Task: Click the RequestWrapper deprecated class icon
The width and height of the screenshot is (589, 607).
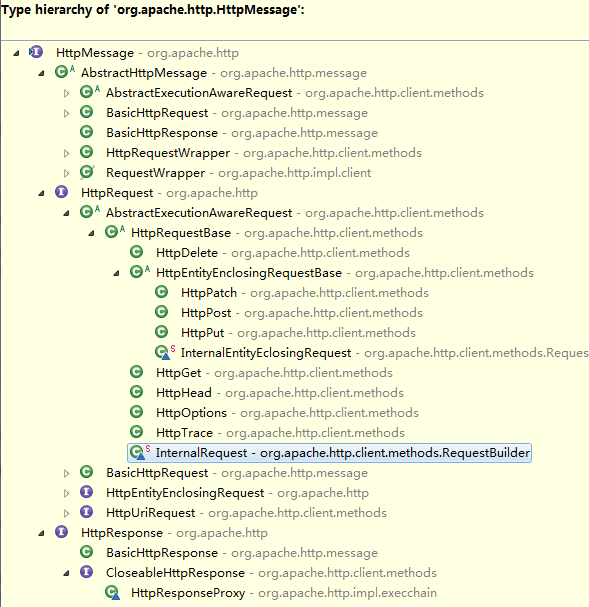Action: (x=87, y=172)
